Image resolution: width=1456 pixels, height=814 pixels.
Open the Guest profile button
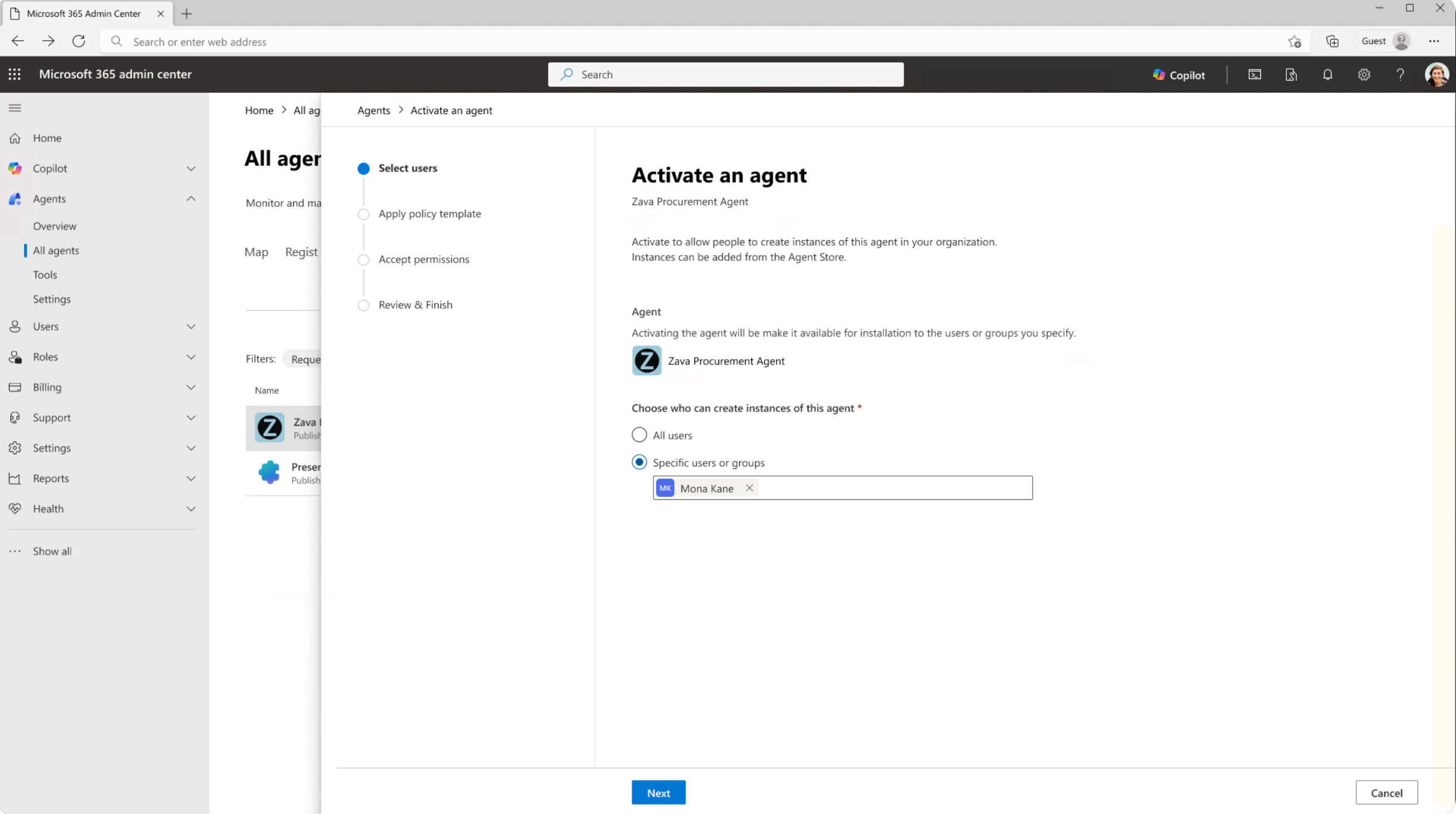coord(1383,41)
